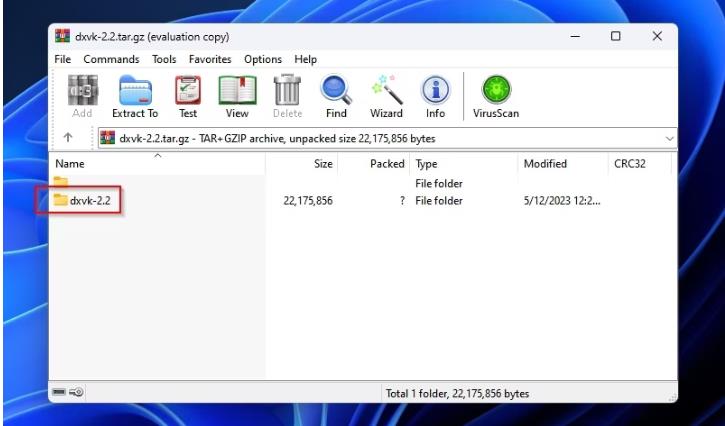Sort list by Name column header
Image resolution: width=725 pixels, height=426 pixels.
click(x=157, y=164)
